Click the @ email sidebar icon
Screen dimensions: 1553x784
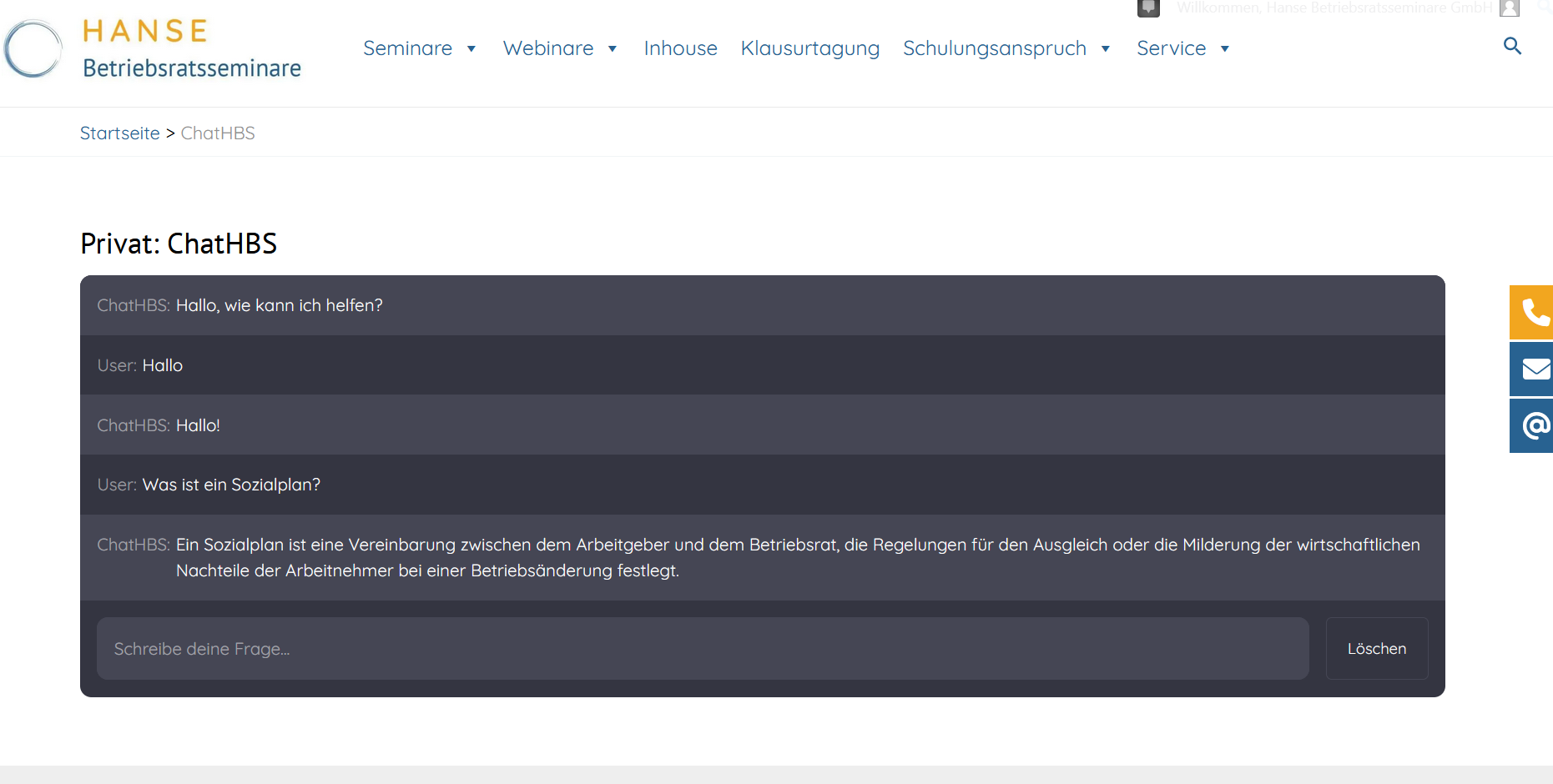(1533, 425)
